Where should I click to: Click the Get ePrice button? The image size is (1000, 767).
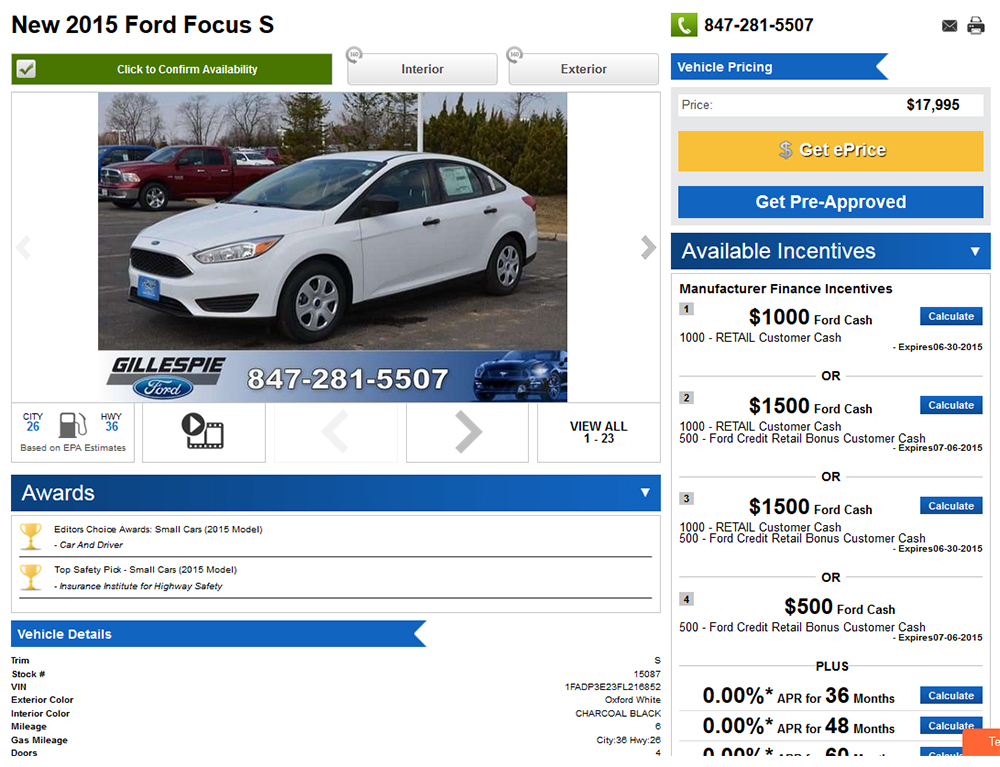point(830,151)
